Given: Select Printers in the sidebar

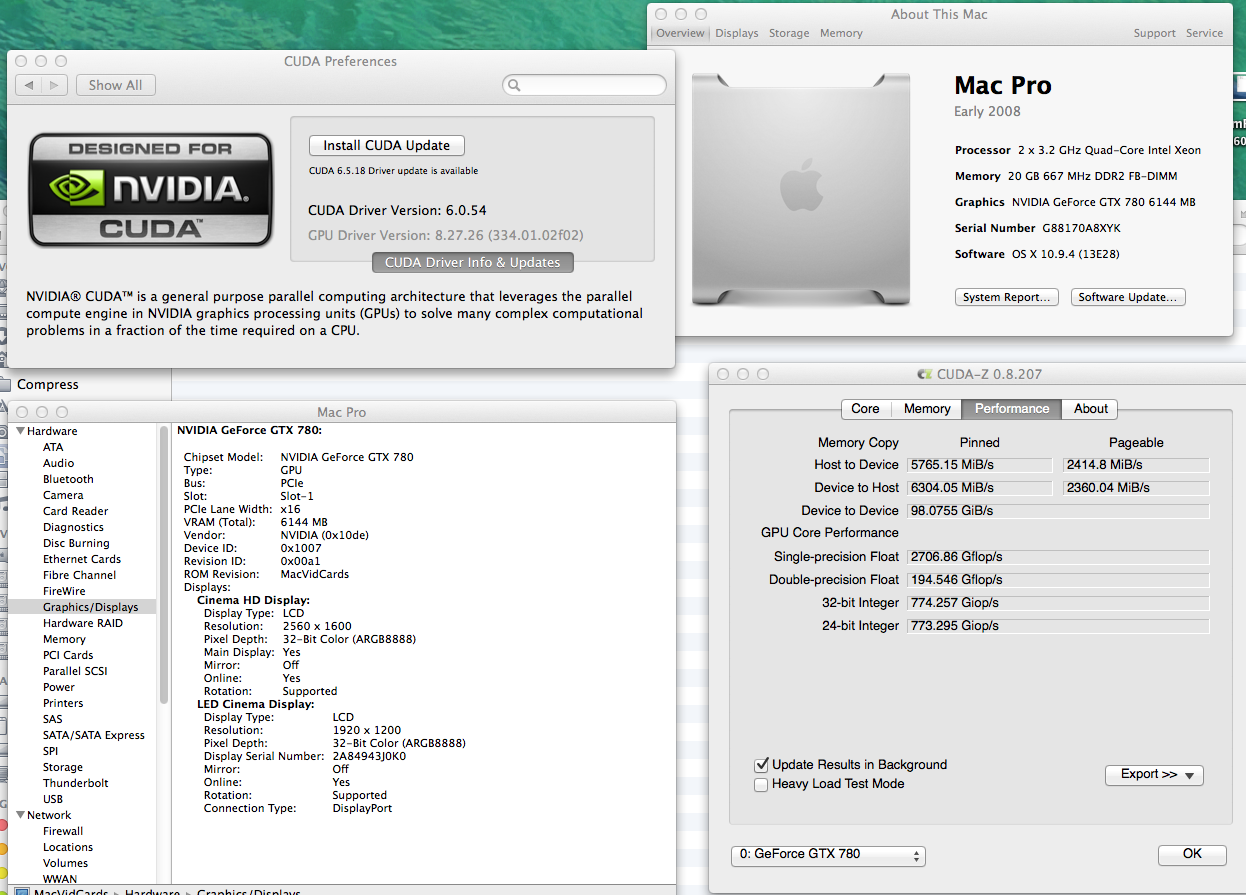Looking at the screenshot, I should click(63, 704).
